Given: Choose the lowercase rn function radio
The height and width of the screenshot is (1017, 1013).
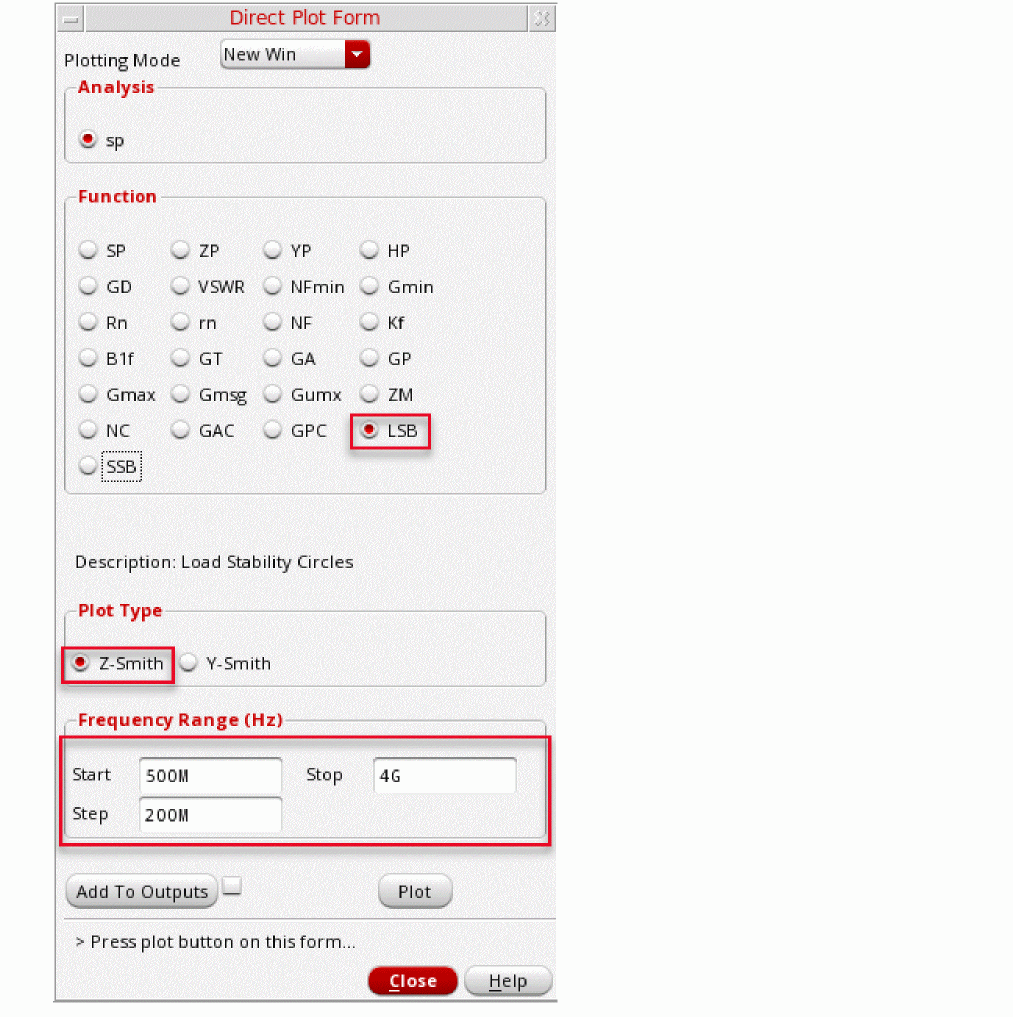Looking at the screenshot, I should (x=180, y=322).
